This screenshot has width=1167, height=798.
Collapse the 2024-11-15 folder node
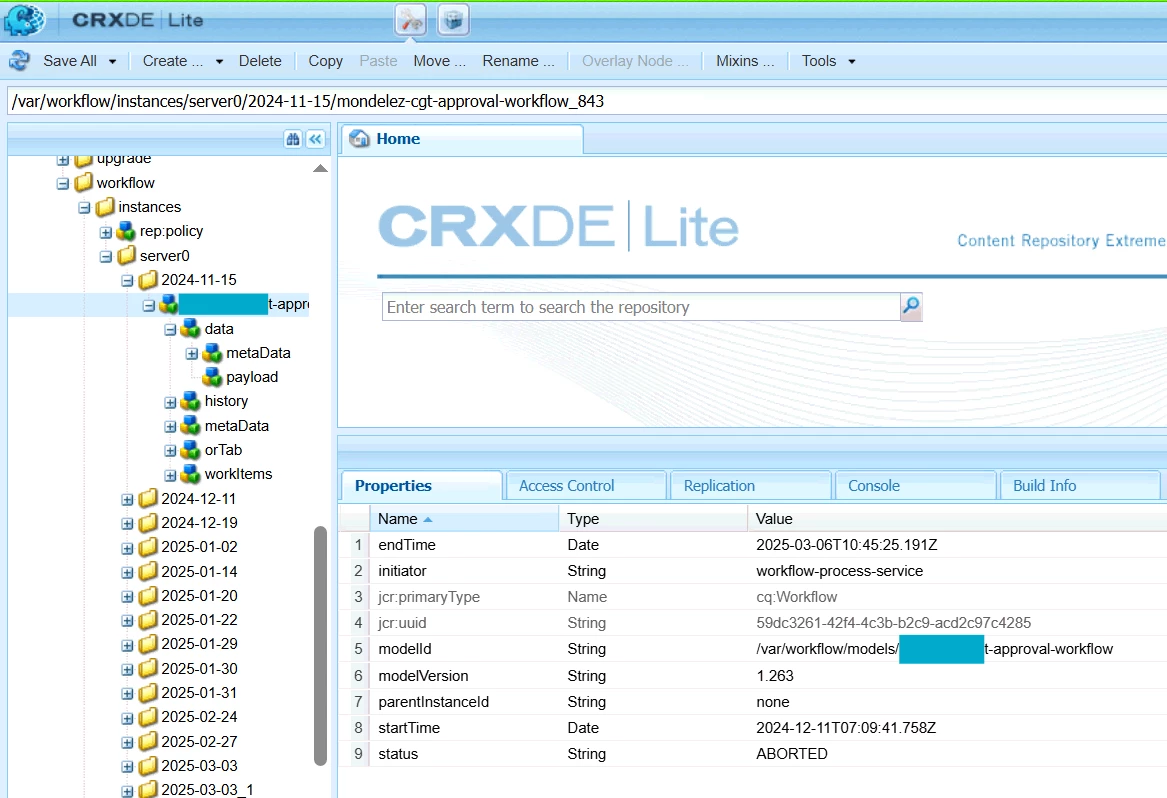[x=127, y=281]
